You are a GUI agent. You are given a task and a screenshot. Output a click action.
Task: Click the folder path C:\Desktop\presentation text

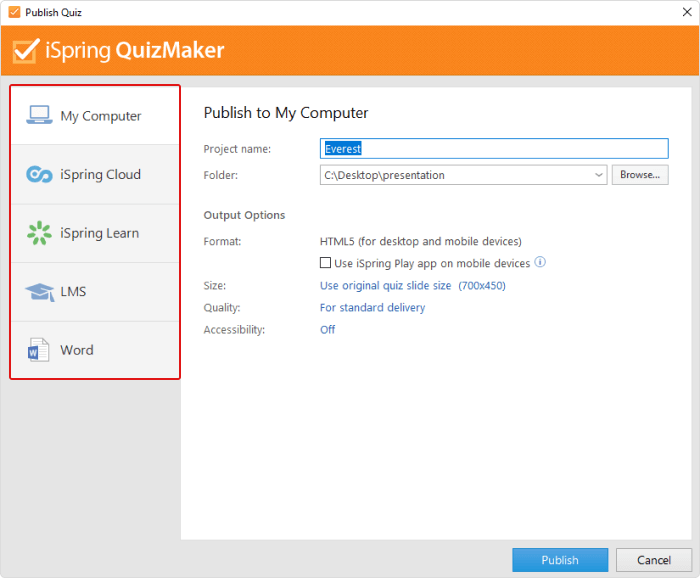384,175
